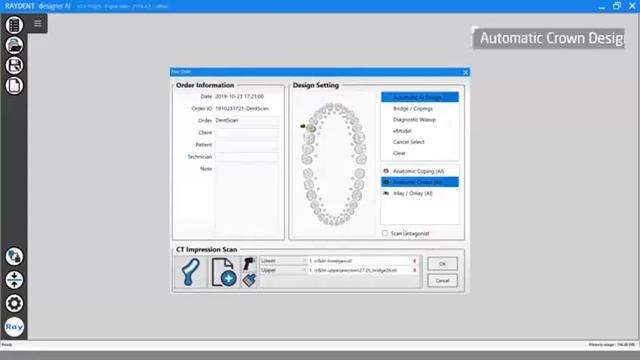
Task: Open the Upper jaw type dropdown
Action: (x=283, y=270)
